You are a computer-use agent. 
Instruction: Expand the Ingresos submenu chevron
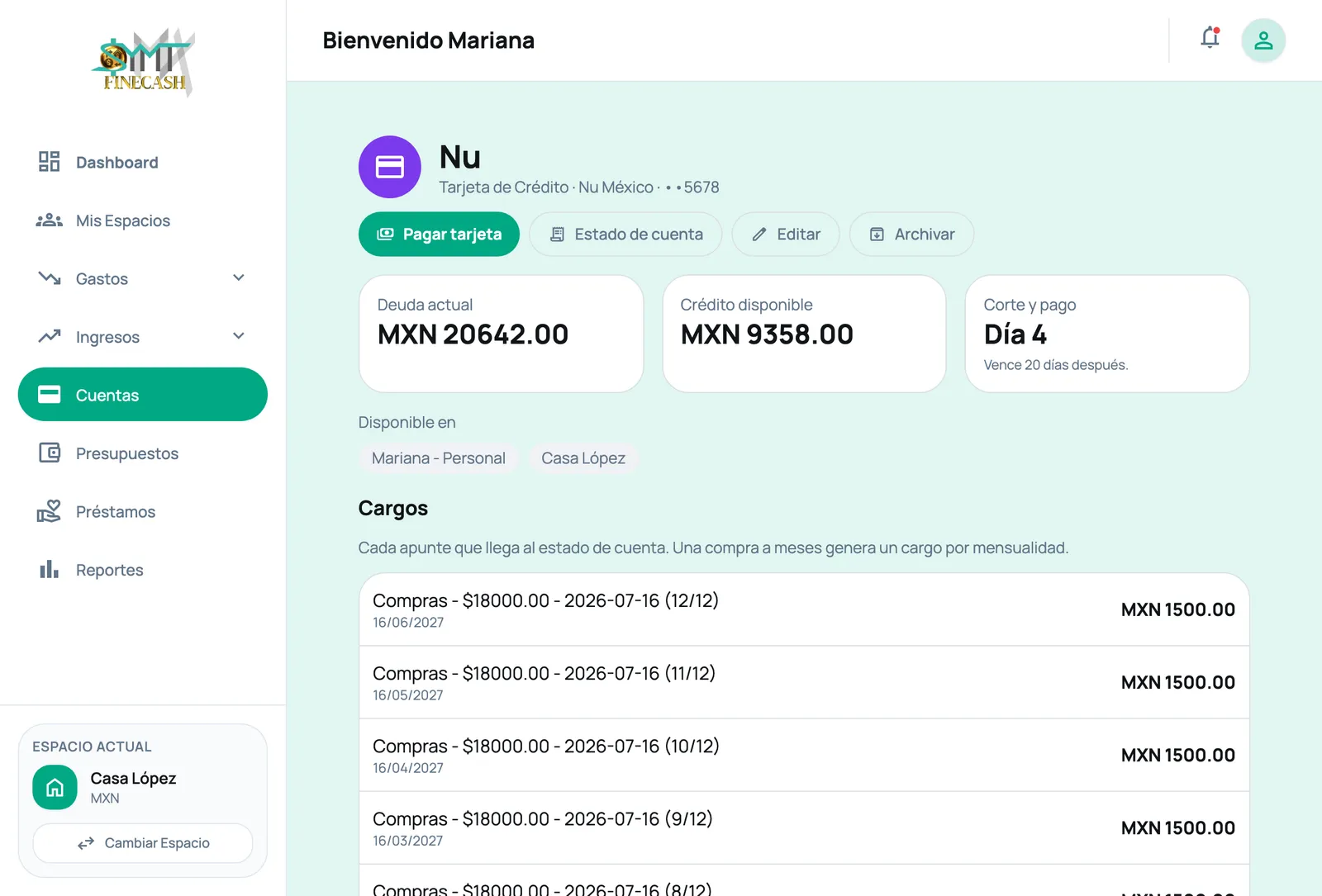click(x=239, y=336)
